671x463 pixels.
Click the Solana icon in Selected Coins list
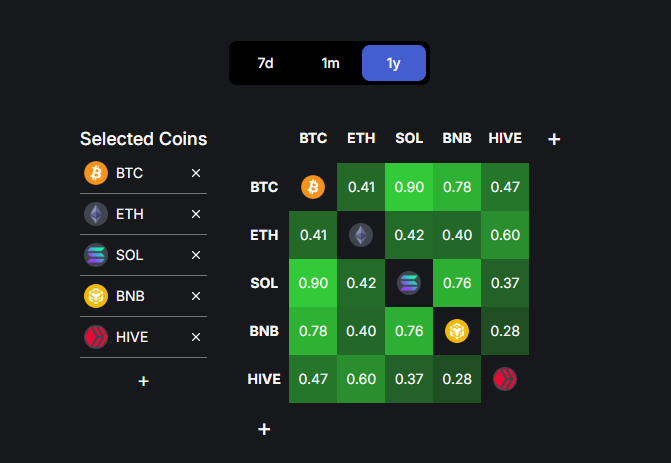96,255
